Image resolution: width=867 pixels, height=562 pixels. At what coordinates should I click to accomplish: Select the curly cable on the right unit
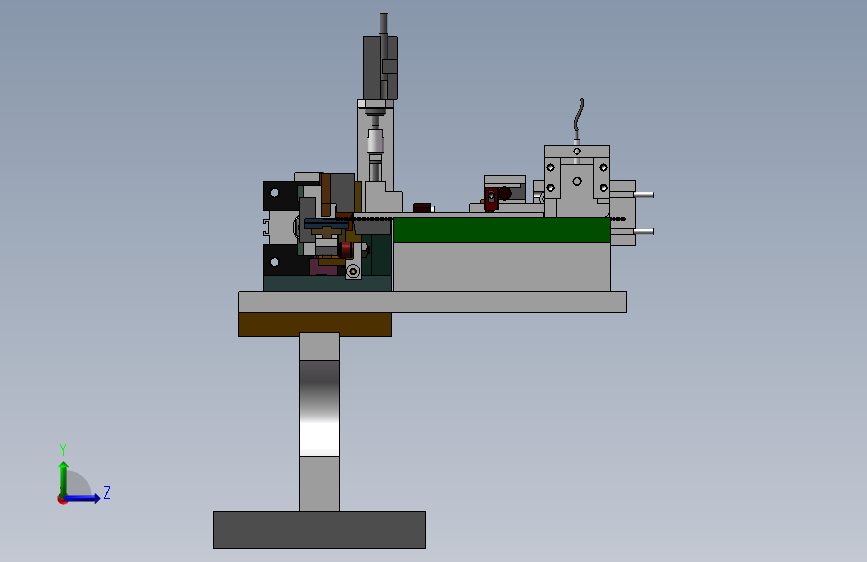click(x=578, y=115)
